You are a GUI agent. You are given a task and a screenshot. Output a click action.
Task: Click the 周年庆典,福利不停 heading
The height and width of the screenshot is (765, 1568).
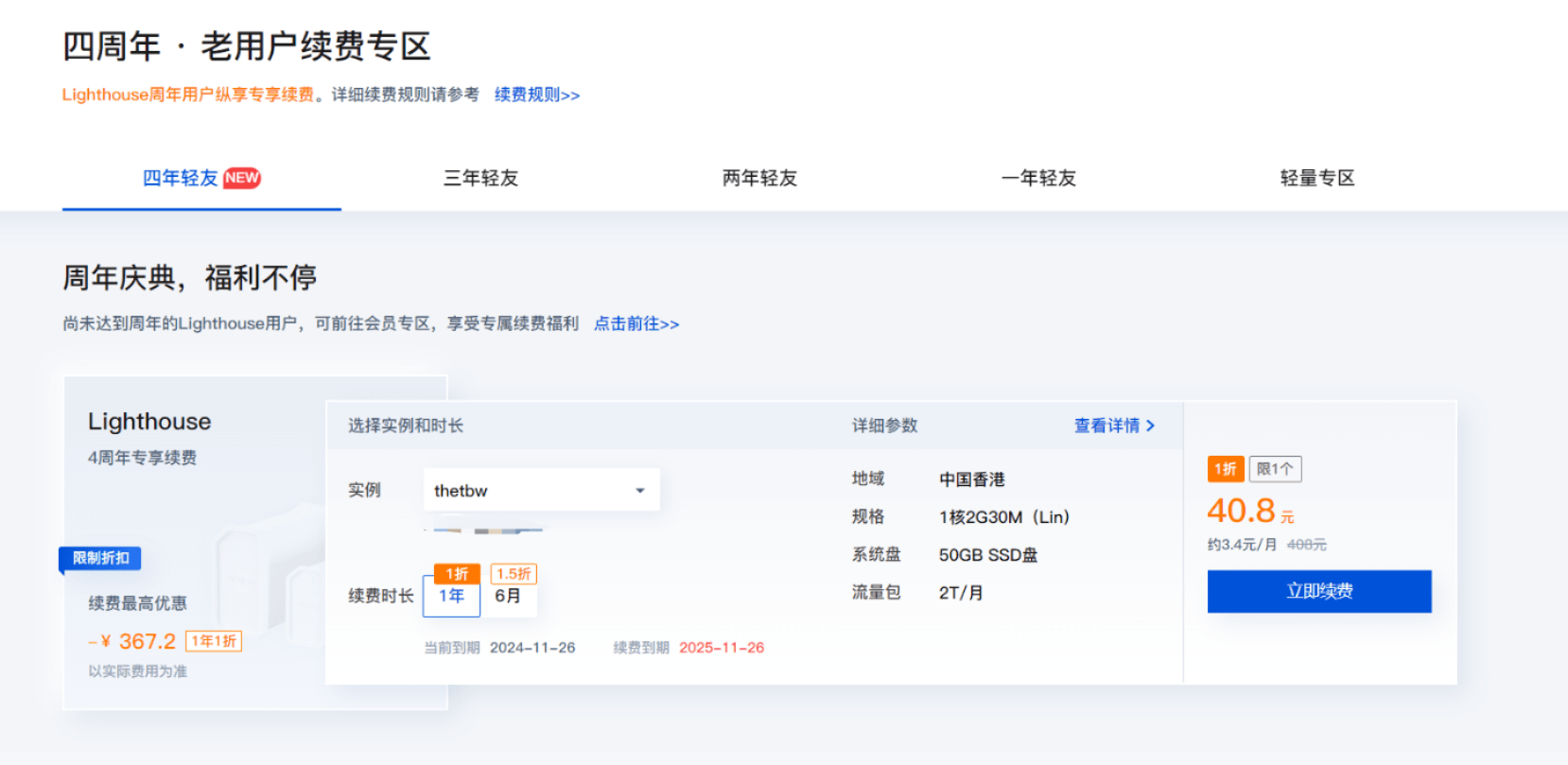point(190,278)
